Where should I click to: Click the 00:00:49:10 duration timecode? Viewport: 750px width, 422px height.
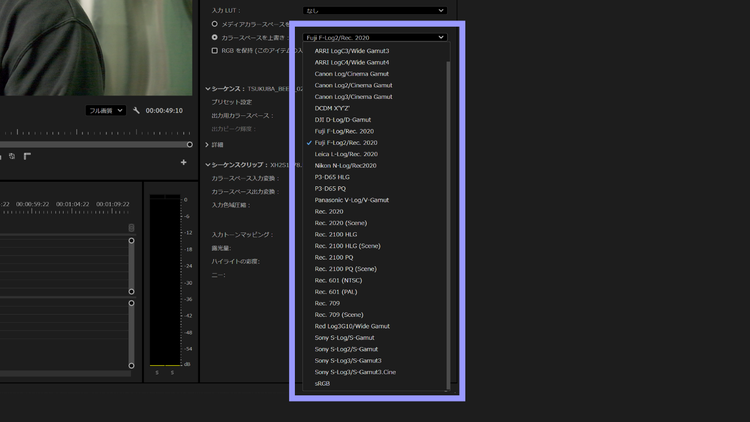coord(164,111)
